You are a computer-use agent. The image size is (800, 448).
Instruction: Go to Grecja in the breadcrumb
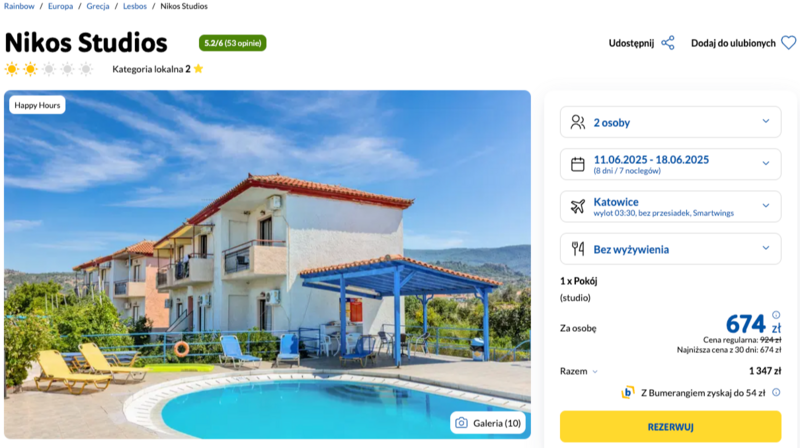(x=97, y=6)
